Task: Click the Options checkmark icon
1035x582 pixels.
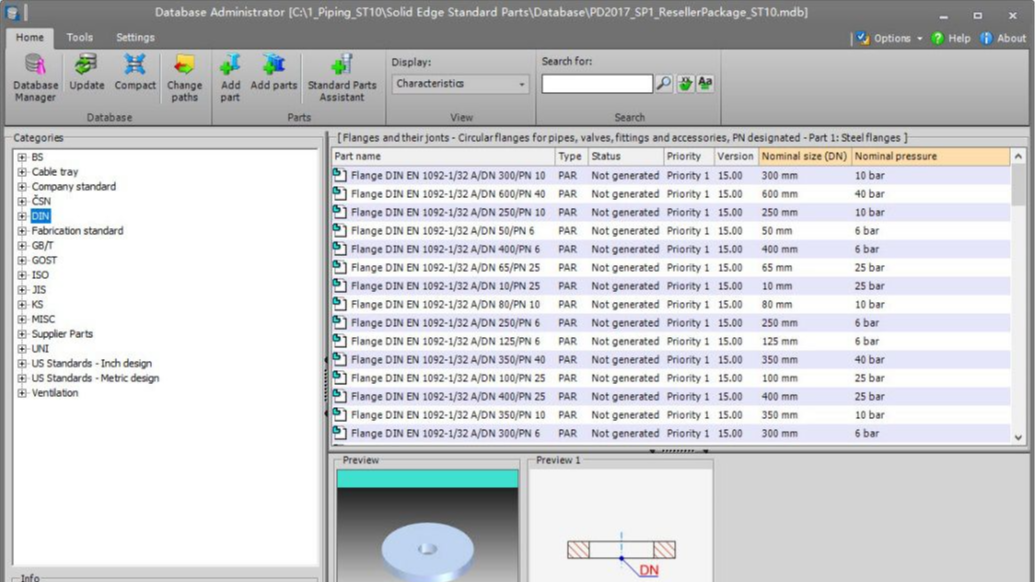Action: 863,38
